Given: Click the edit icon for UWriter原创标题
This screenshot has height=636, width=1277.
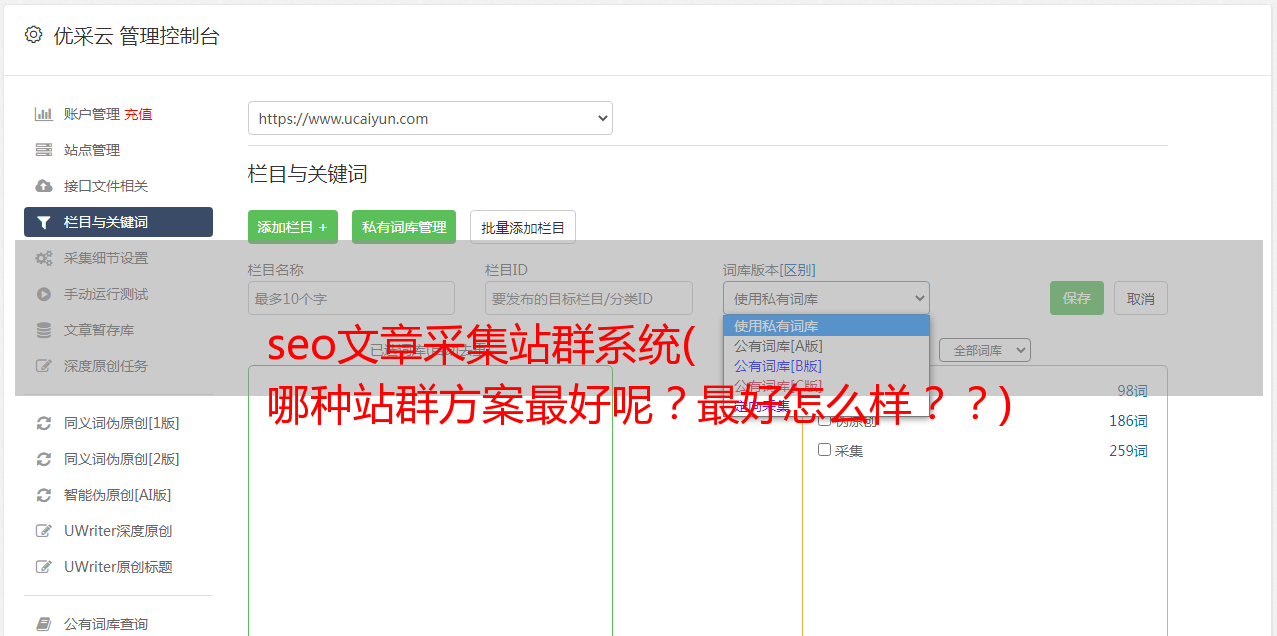Looking at the screenshot, I should click(44, 567).
